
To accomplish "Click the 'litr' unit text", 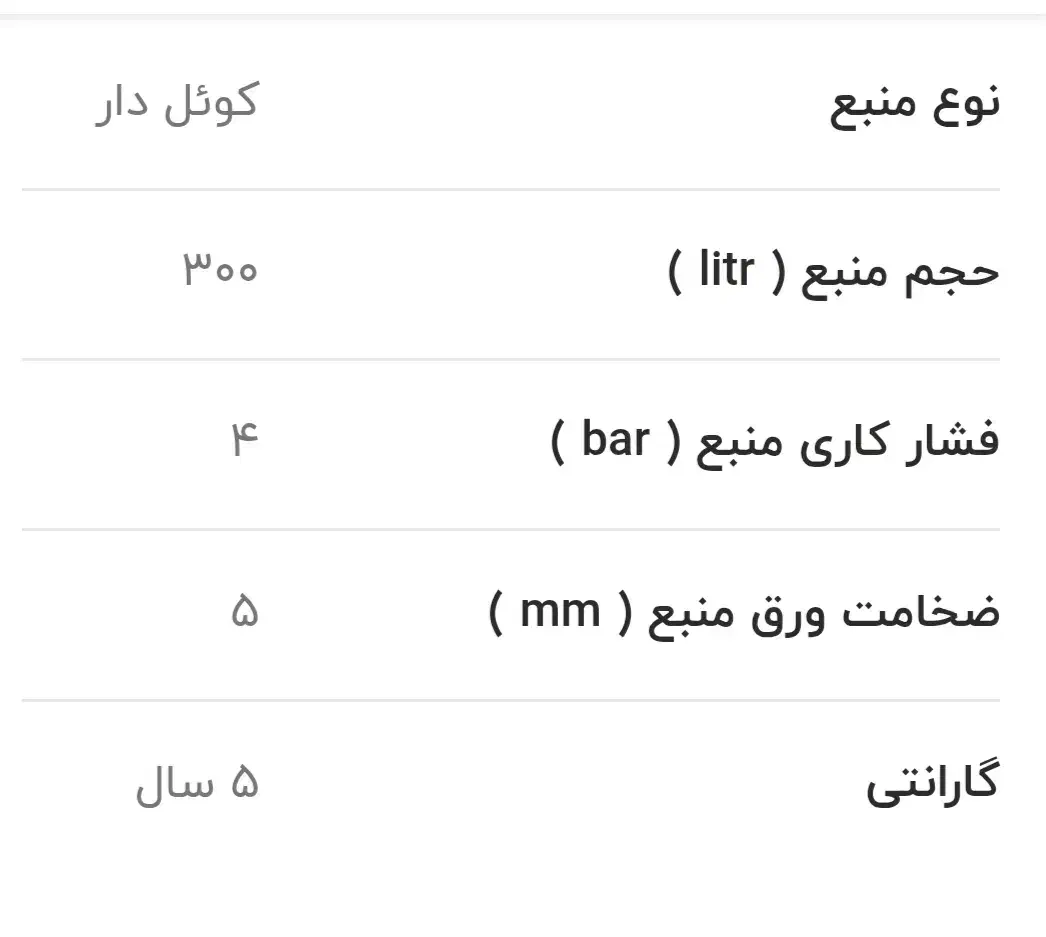I will [x=726, y=271].
